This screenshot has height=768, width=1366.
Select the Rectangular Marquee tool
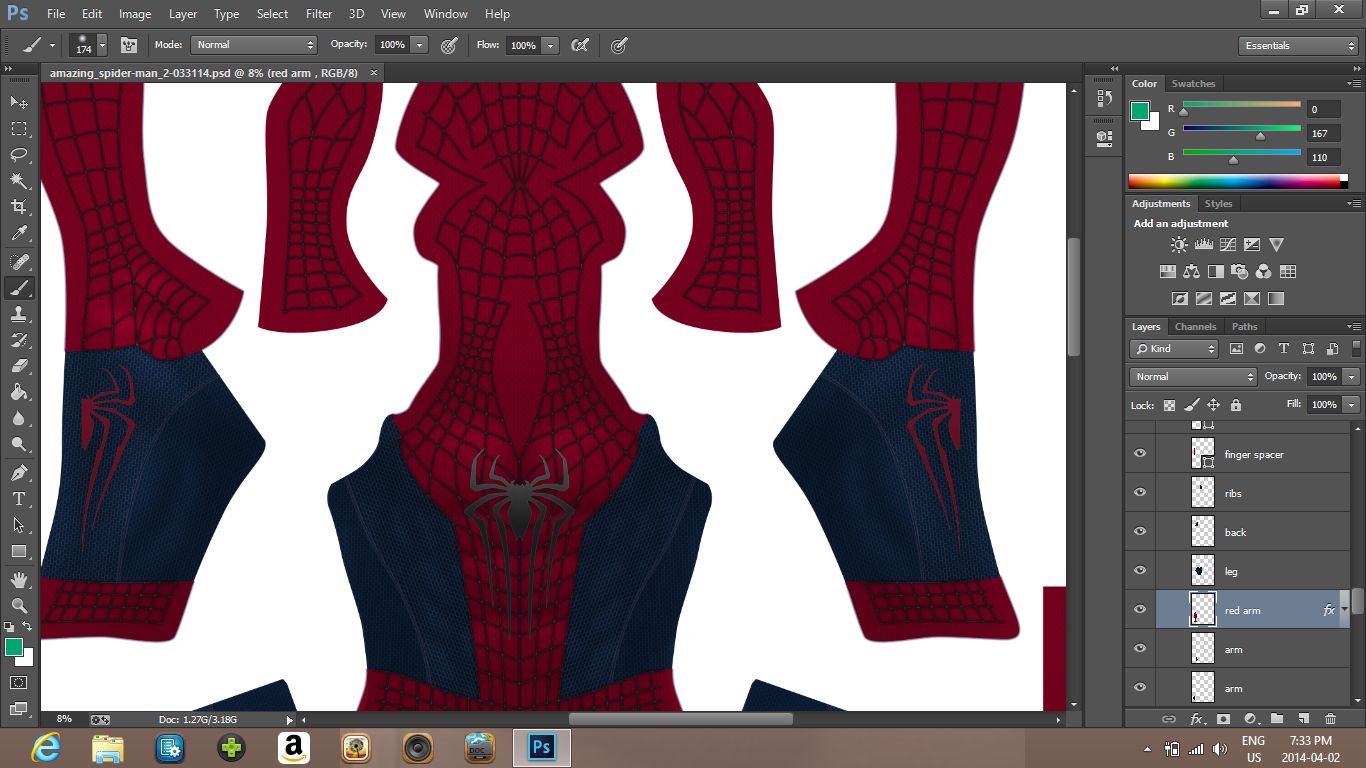(x=19, y=128)
